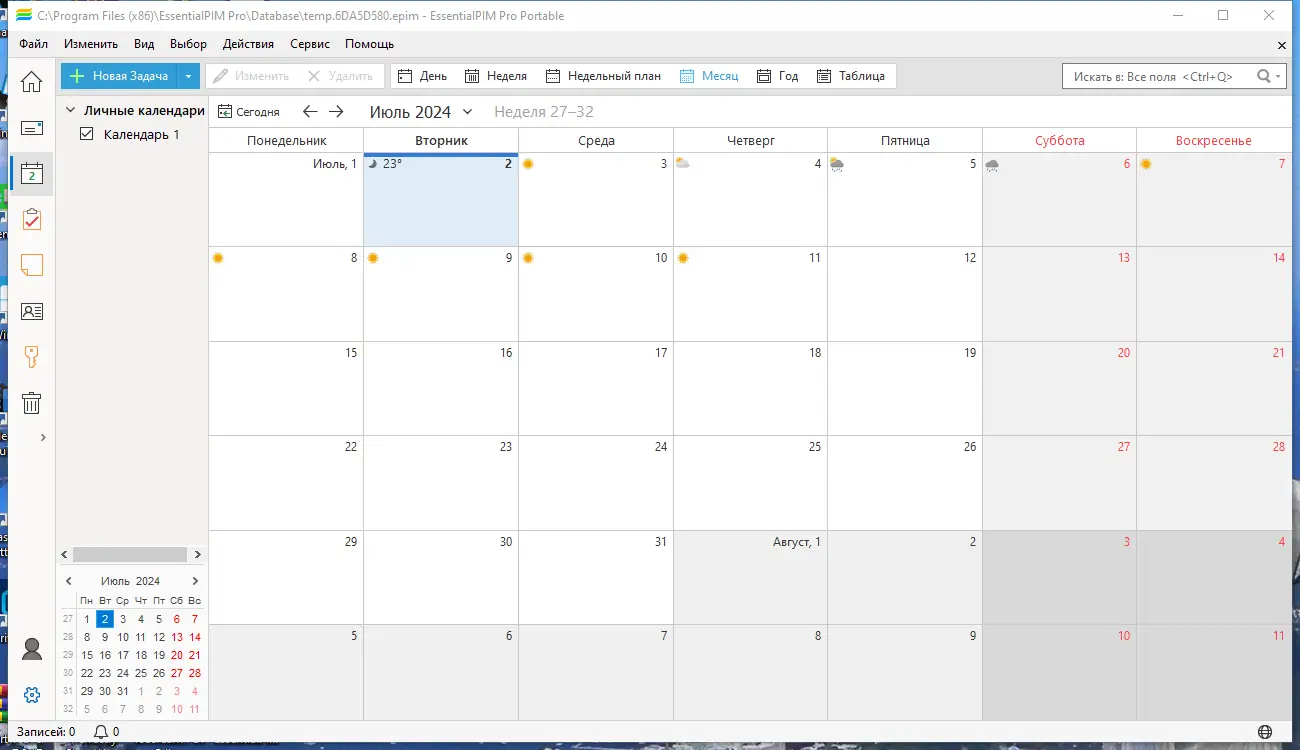Go to next month with right arrow

click(336, 112)
